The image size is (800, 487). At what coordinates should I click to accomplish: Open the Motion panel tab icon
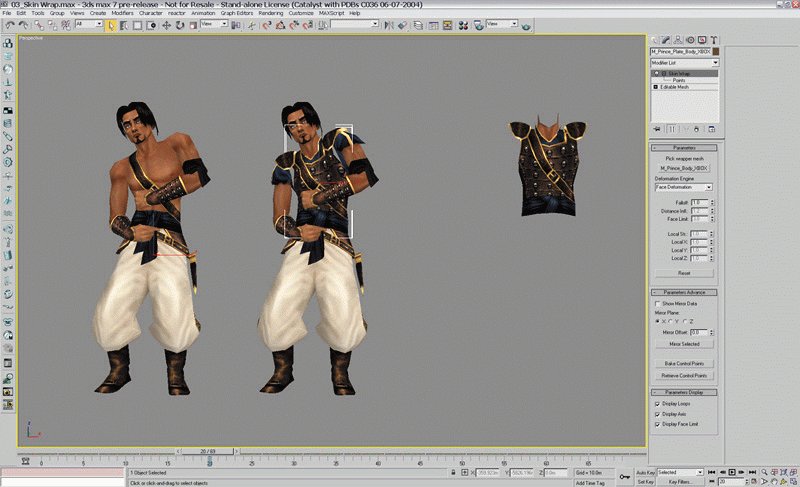pos(690,40)
